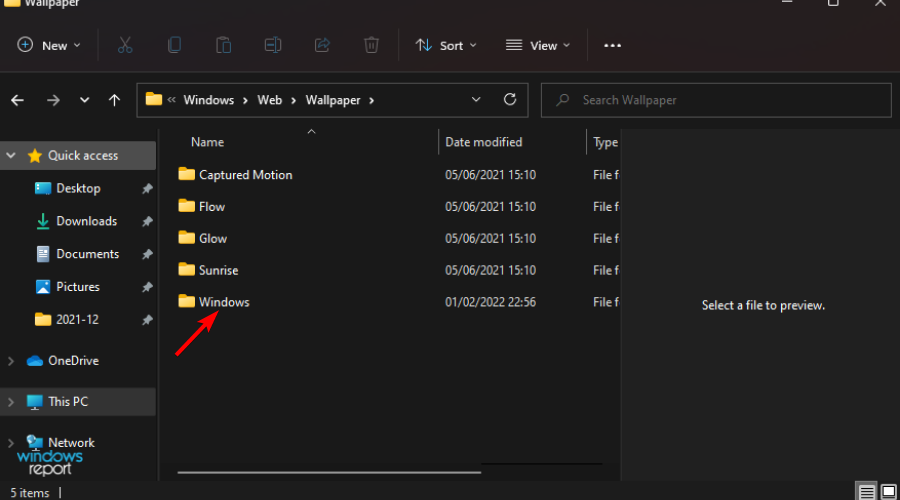Click the Delete trash can icon
This screenshot has height=500, width=900.
pos(371,45)
